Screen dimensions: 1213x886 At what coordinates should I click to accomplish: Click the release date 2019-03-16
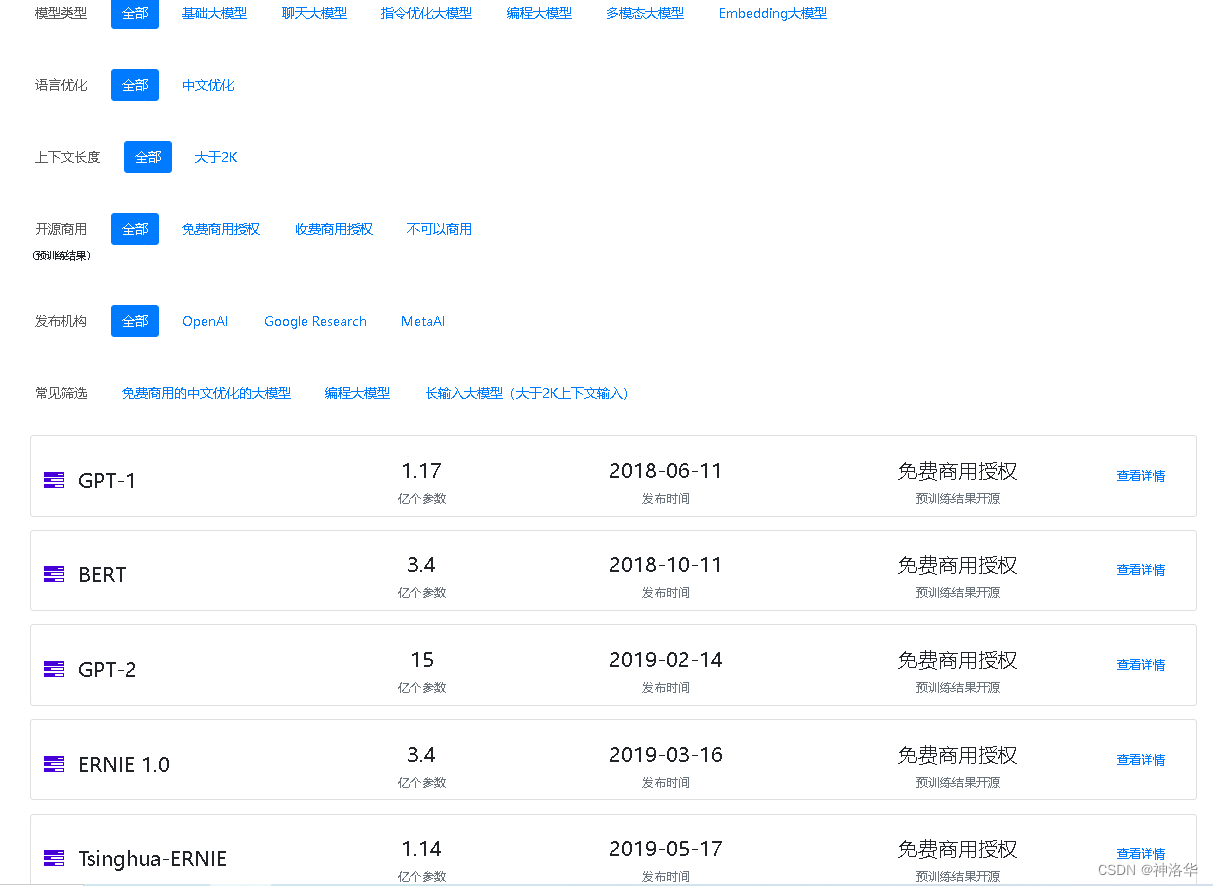pyautogui.click(x=666, y=755)
